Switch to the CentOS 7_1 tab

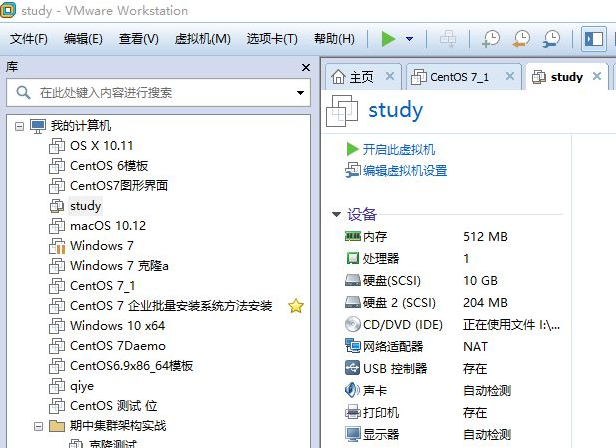(459, 77)
